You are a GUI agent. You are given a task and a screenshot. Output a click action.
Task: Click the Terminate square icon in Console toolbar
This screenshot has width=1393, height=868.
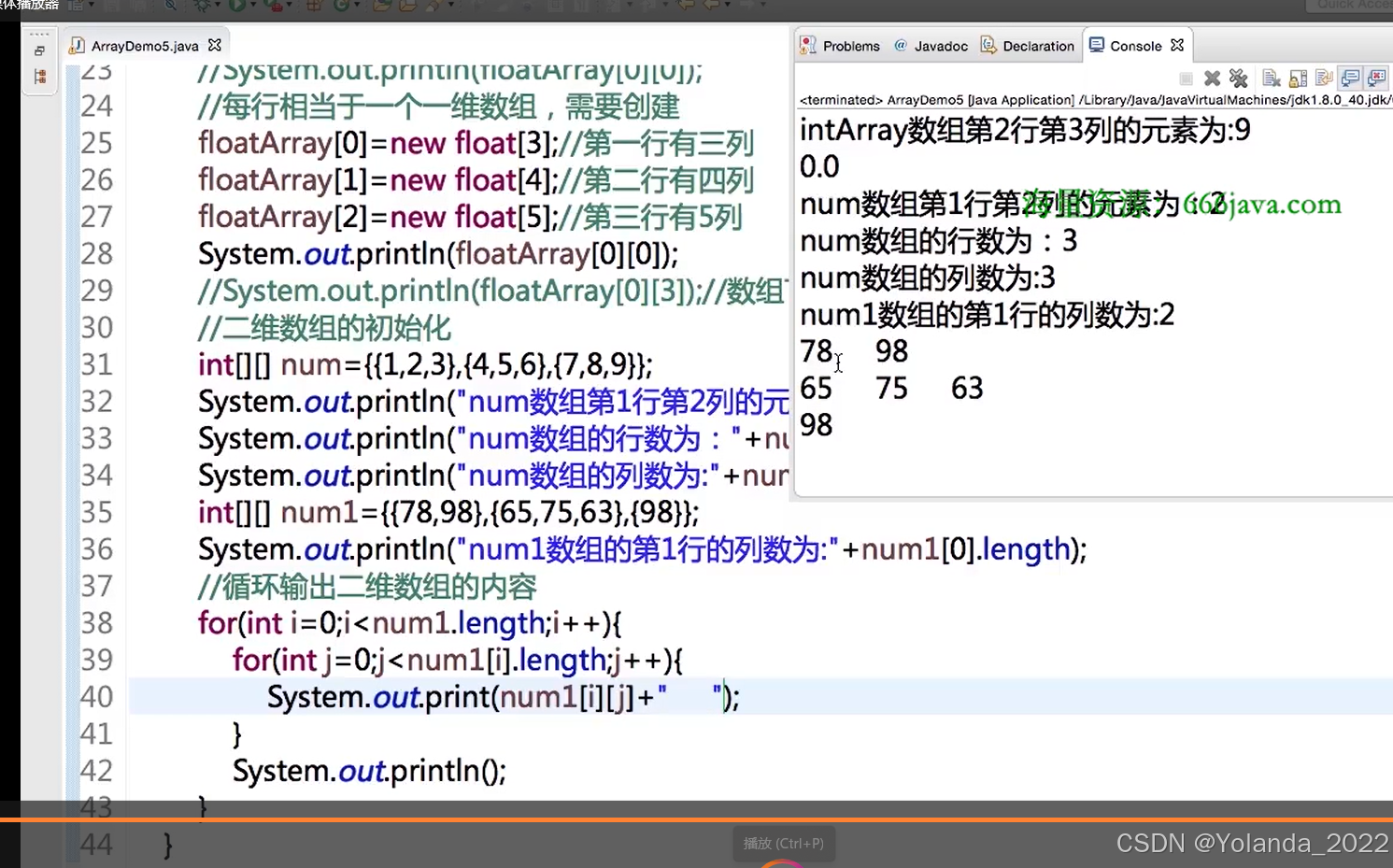click(1186, 78)
